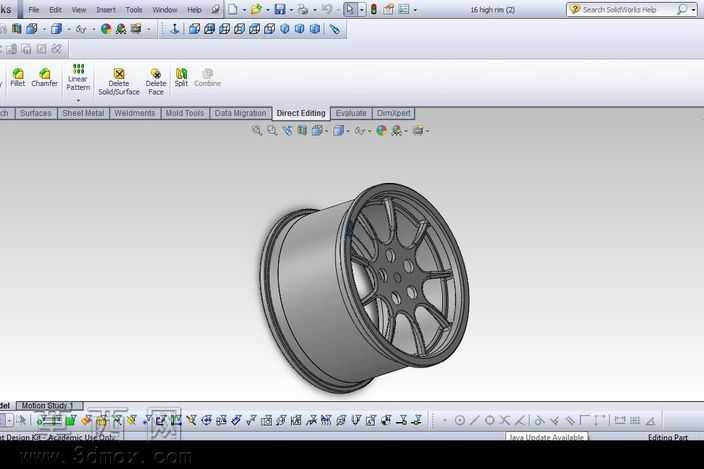
Task: Click the Editing Part status text
Action: (x=668, y=437)
